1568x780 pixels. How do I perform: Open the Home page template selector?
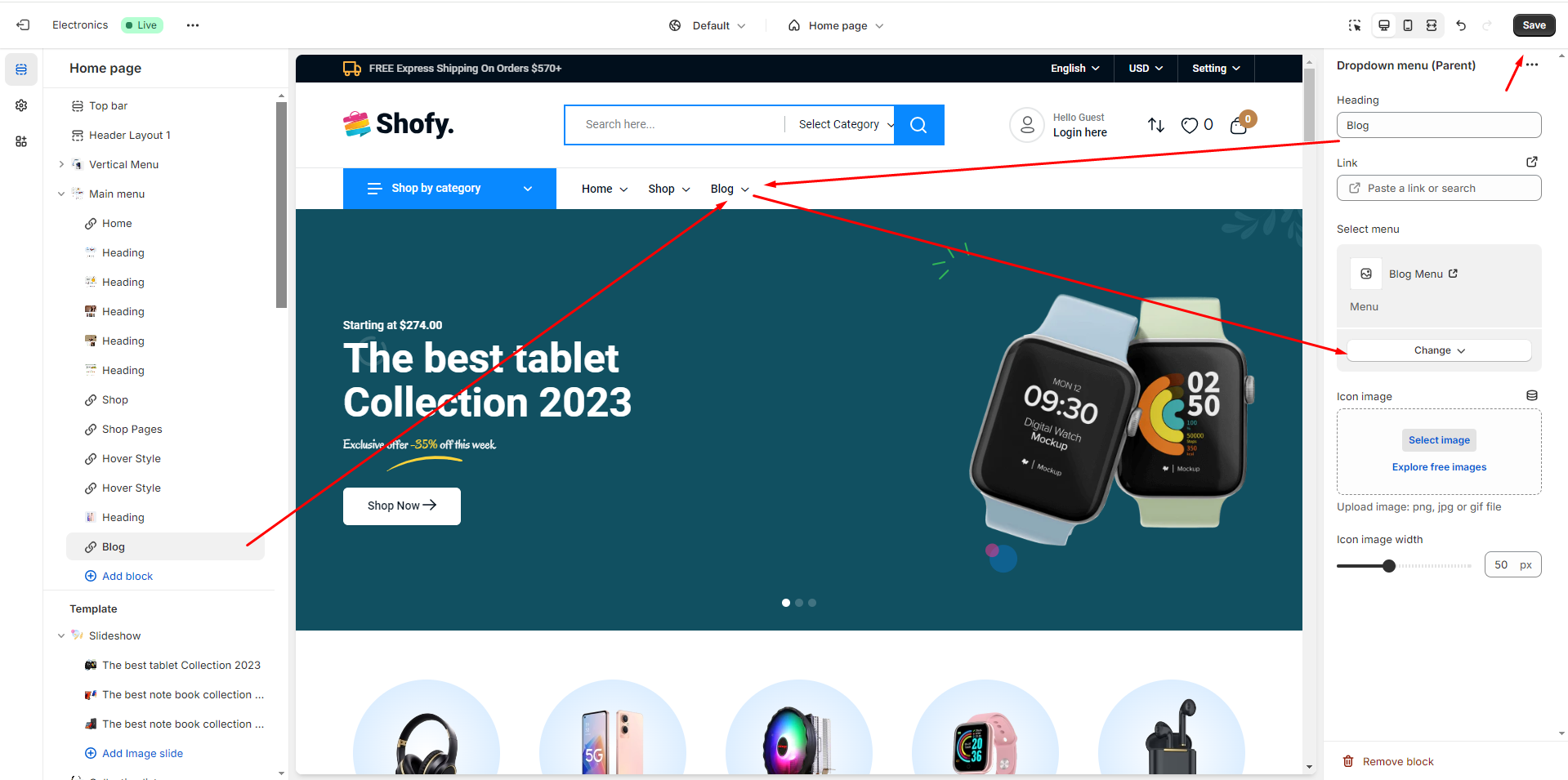(x=836, y=25)
